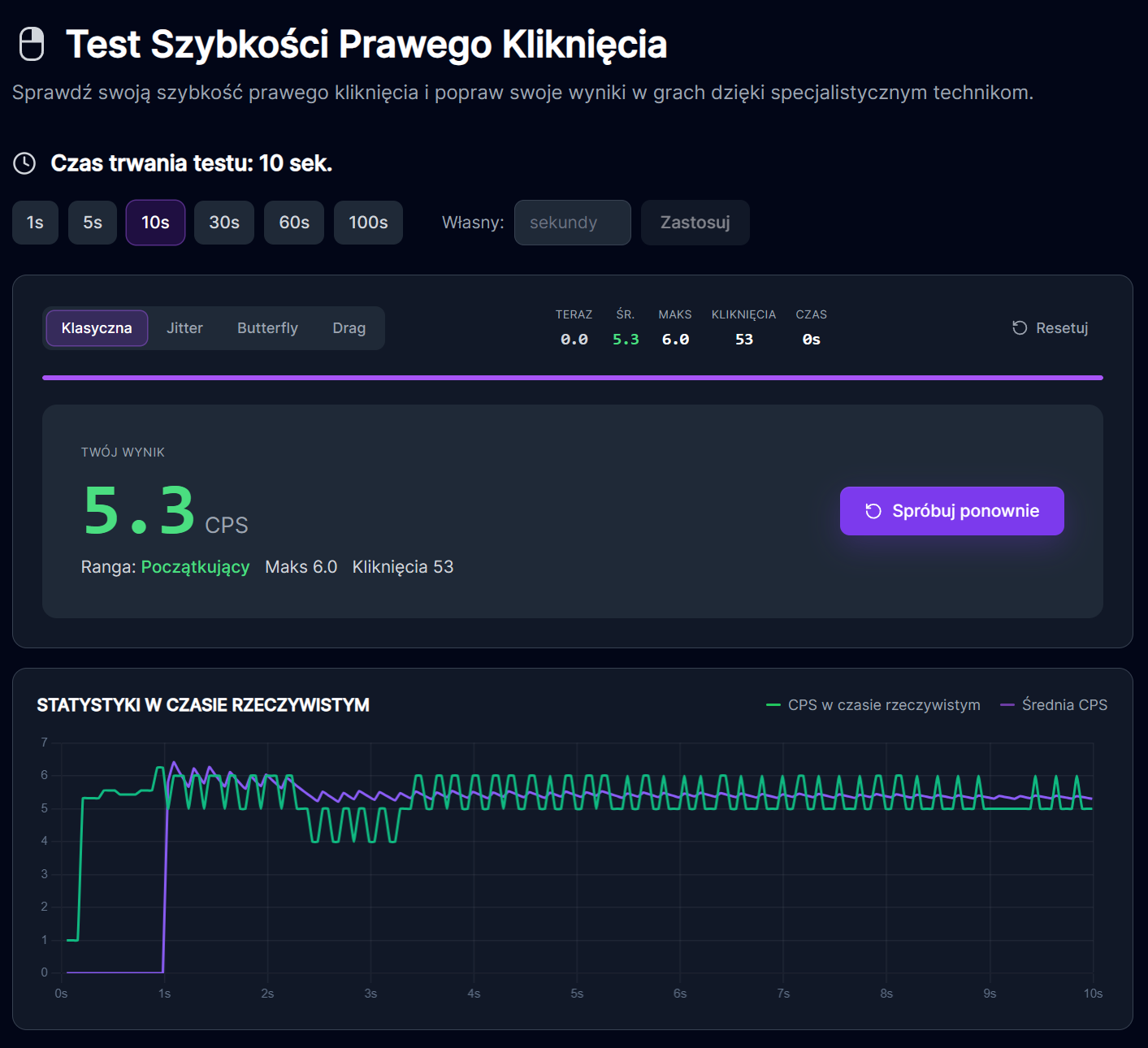
Task: Click the TERAZ stat value 0.0
Action: point(574,340)
